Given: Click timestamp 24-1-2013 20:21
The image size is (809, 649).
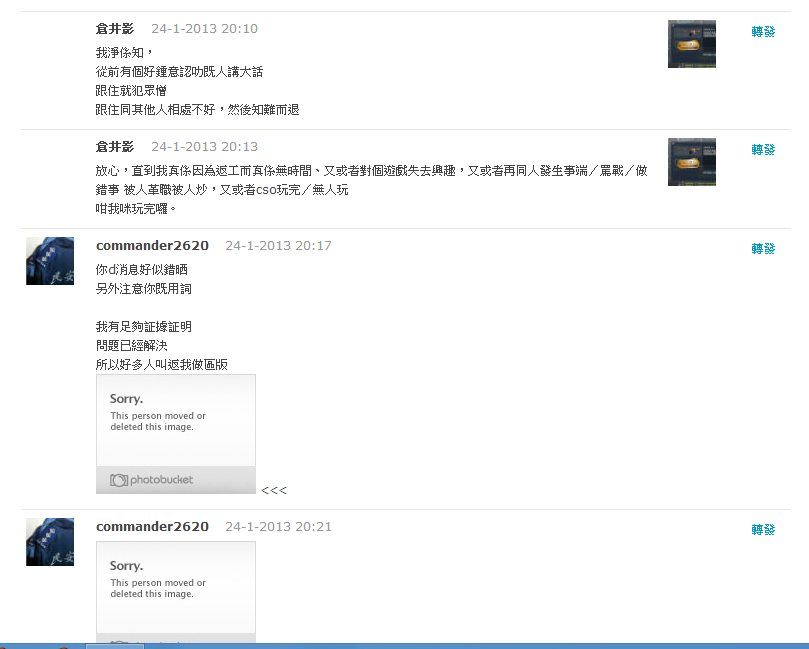Looking at the screenshot, I should (278, 527).
